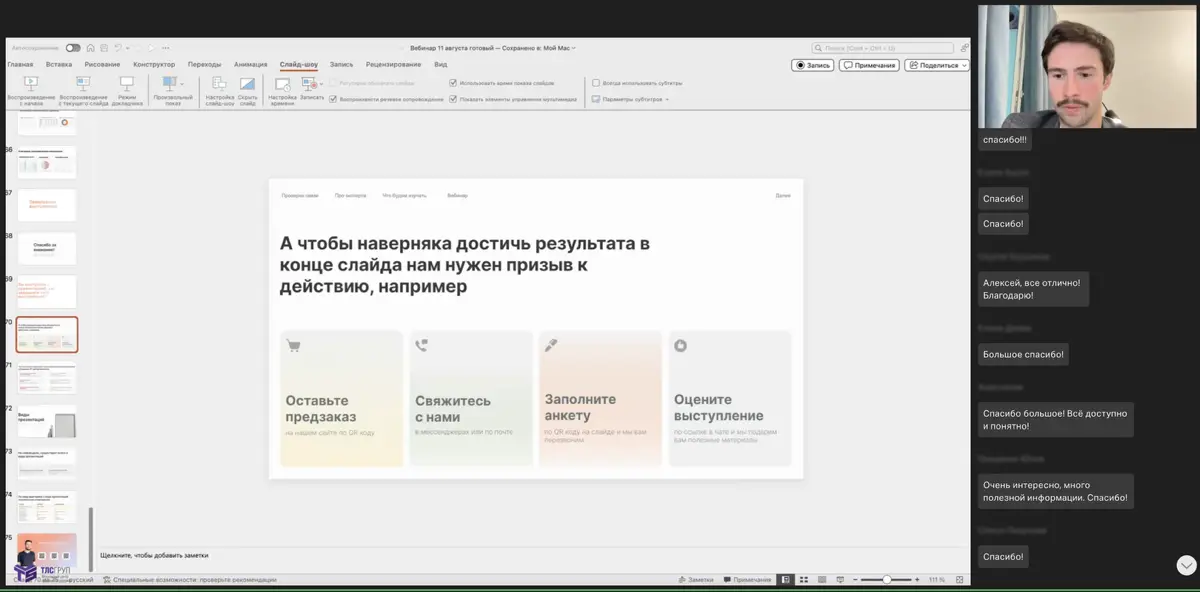The width and height of the screenshot is (1200, 592).
Task: Click the Примечания comments button at top right
Action: point(869,65)
